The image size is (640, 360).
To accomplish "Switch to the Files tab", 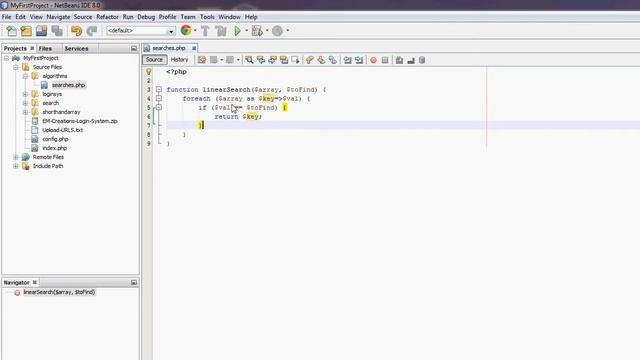I will coord(45,48).
